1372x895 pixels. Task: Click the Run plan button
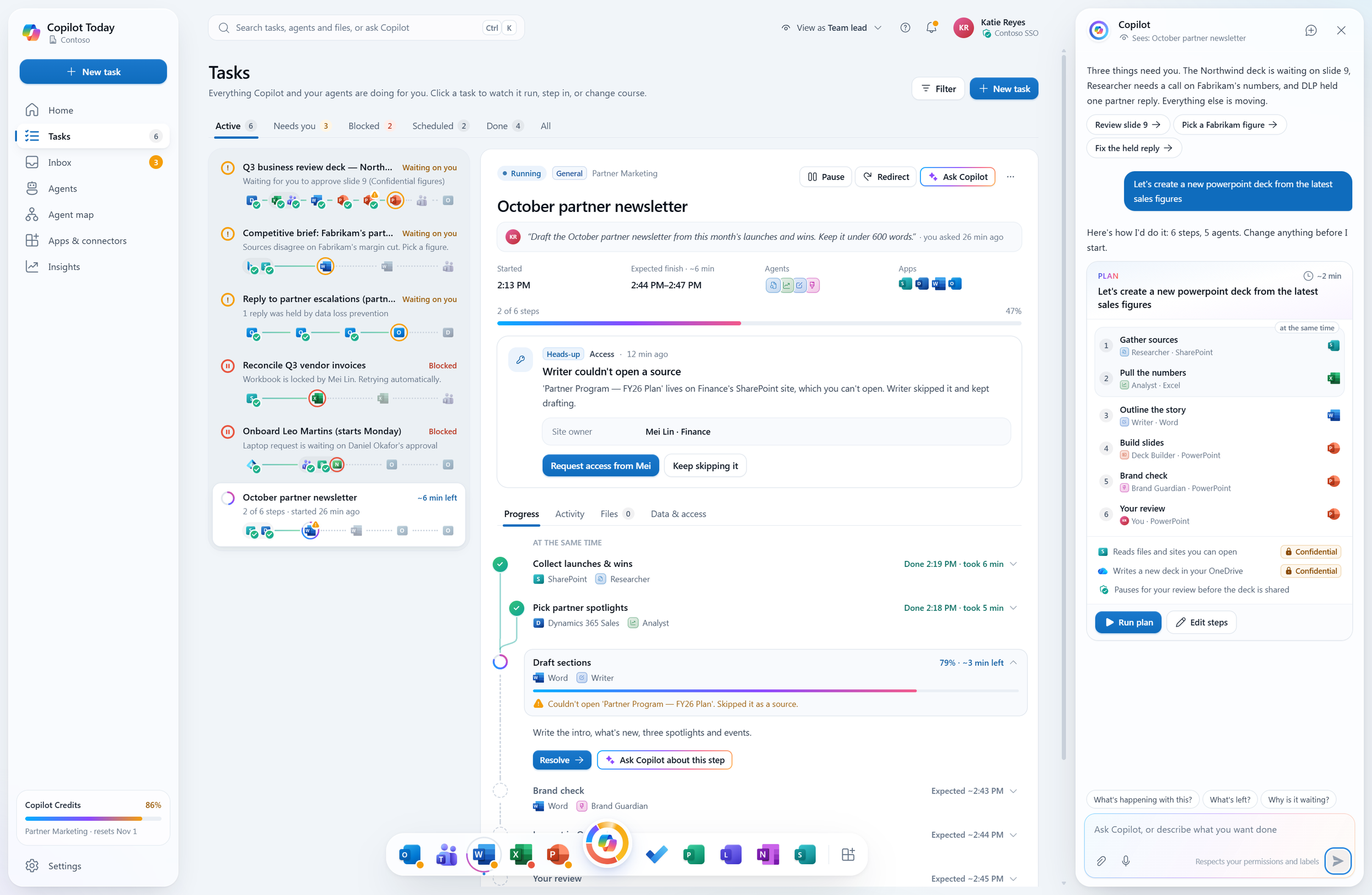click(x=1128, y=622)
